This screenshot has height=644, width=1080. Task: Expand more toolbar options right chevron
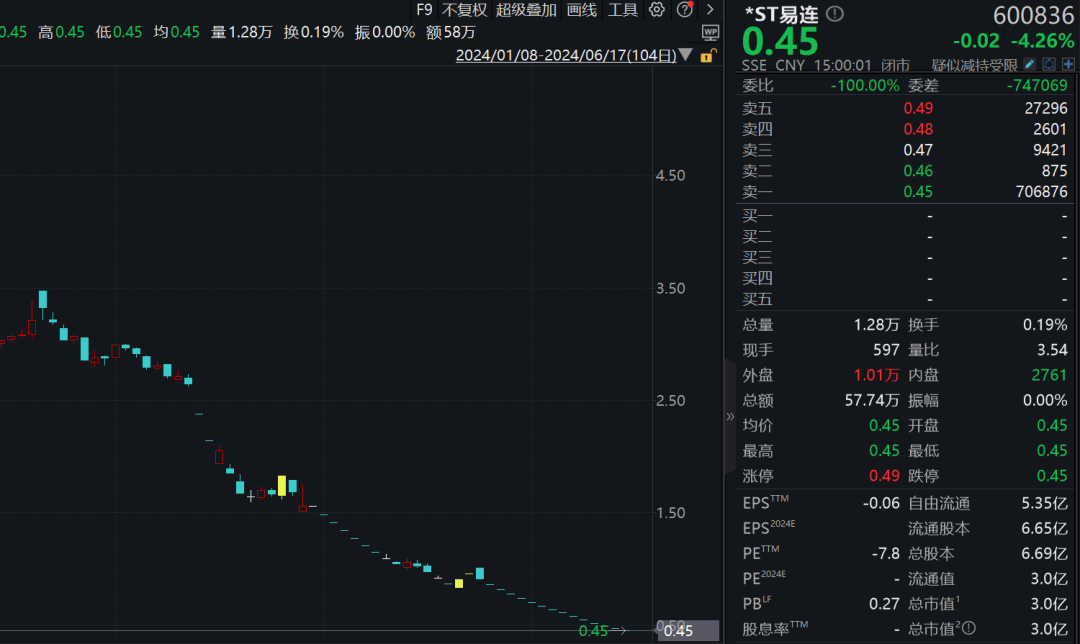(710, 10)
